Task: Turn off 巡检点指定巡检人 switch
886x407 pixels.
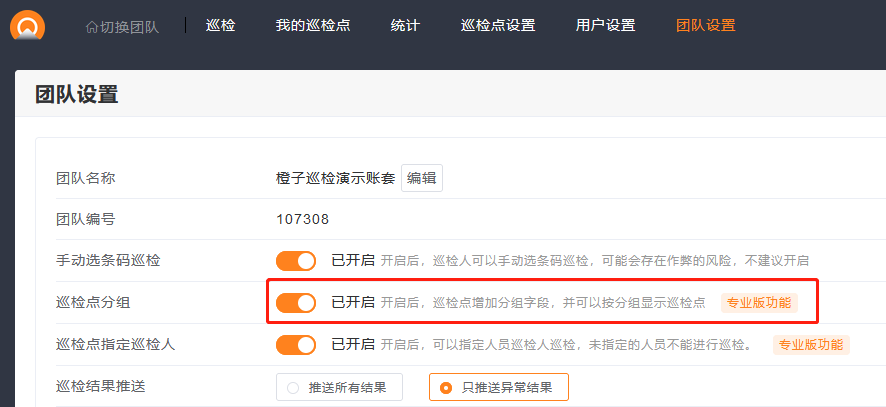Action: 296,345
